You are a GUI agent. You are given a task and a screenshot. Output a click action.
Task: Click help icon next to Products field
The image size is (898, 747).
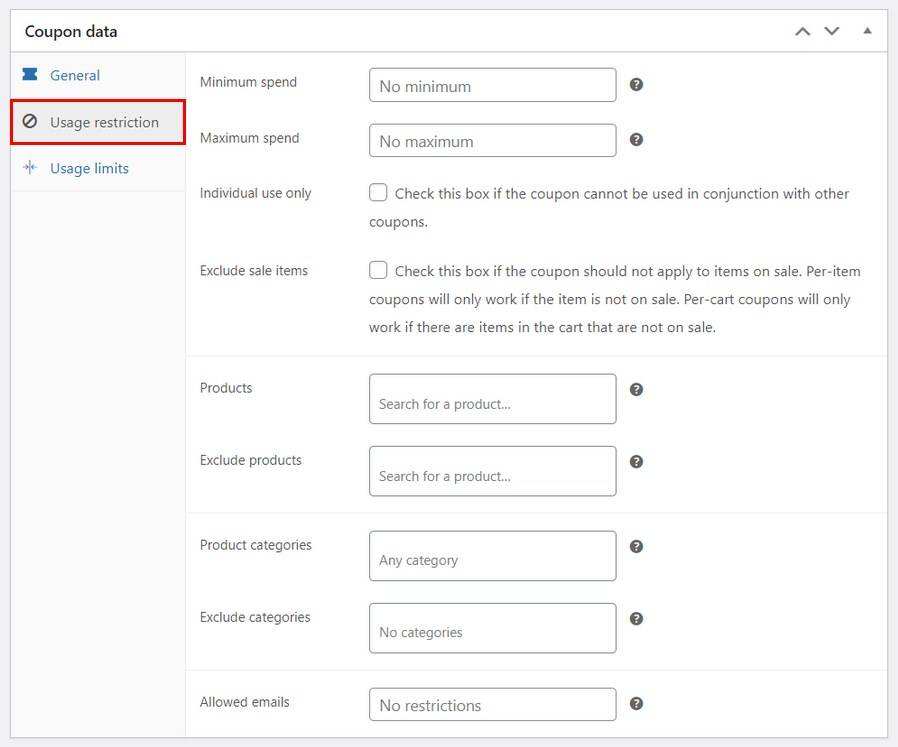click(x=636, y=390)
